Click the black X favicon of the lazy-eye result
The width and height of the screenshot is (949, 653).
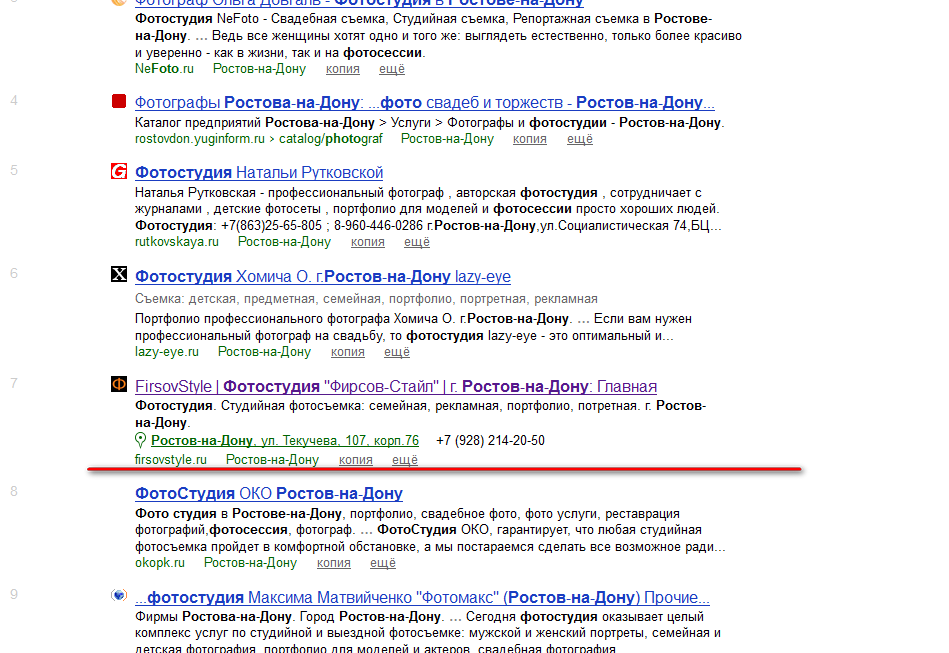click(x=119, y=274)
